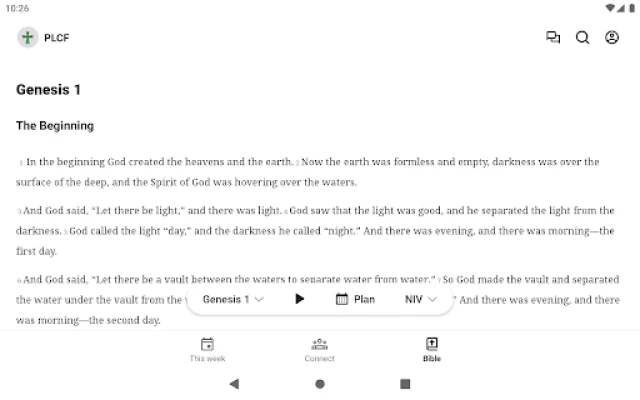
Task: Open the messages chat icon
Action: (553, 38)
